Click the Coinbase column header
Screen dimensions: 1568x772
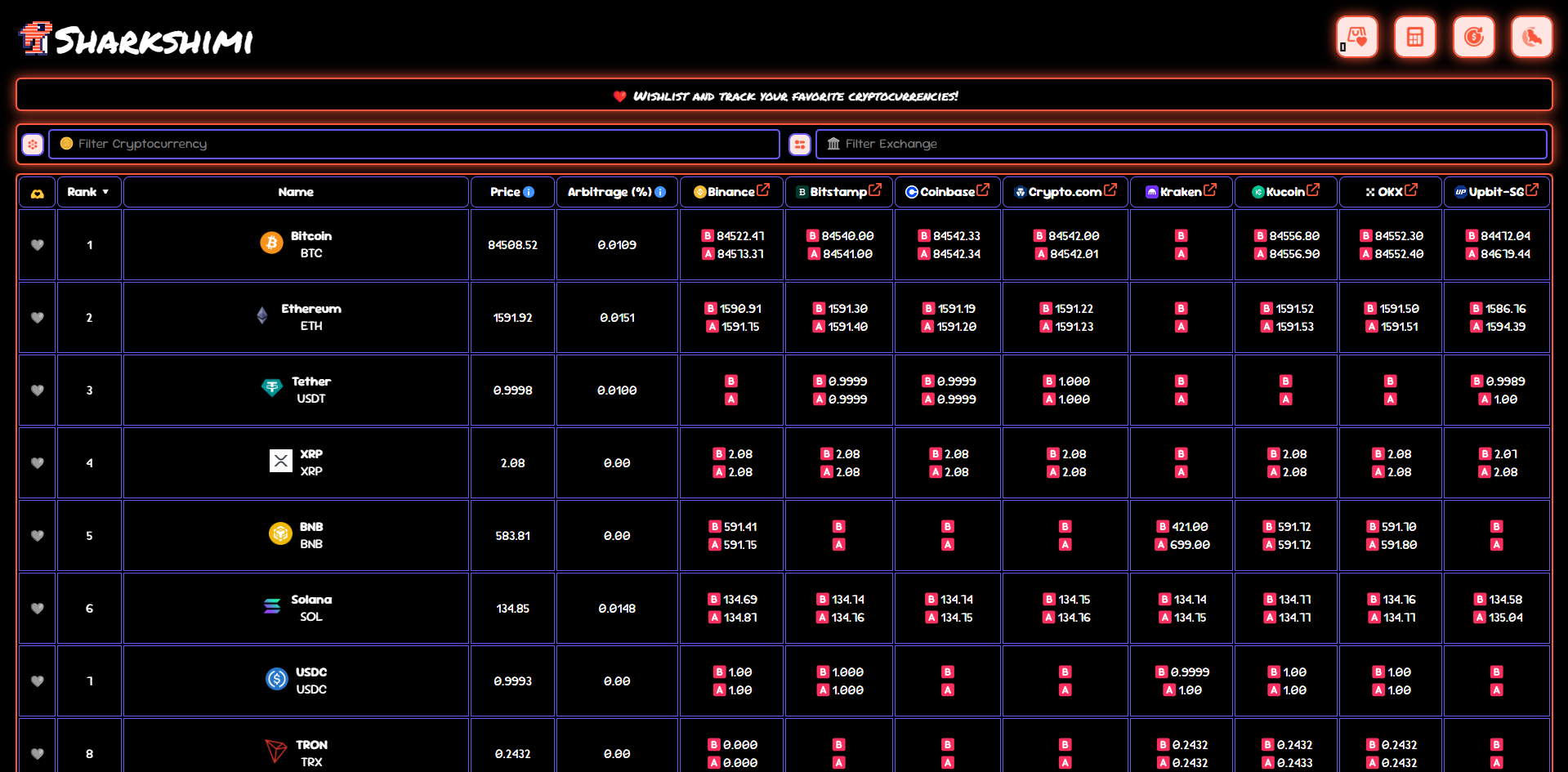948,192
